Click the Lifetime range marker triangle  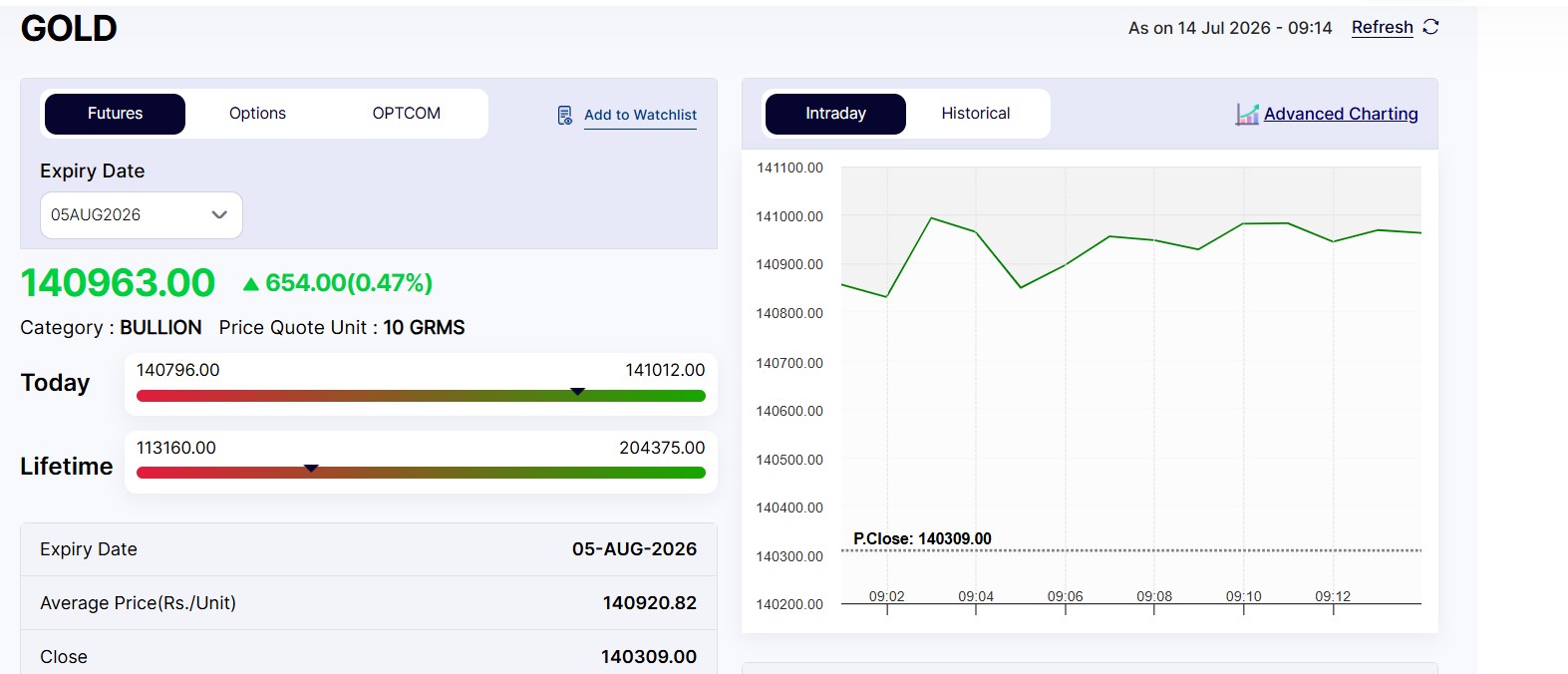[311, 468]
